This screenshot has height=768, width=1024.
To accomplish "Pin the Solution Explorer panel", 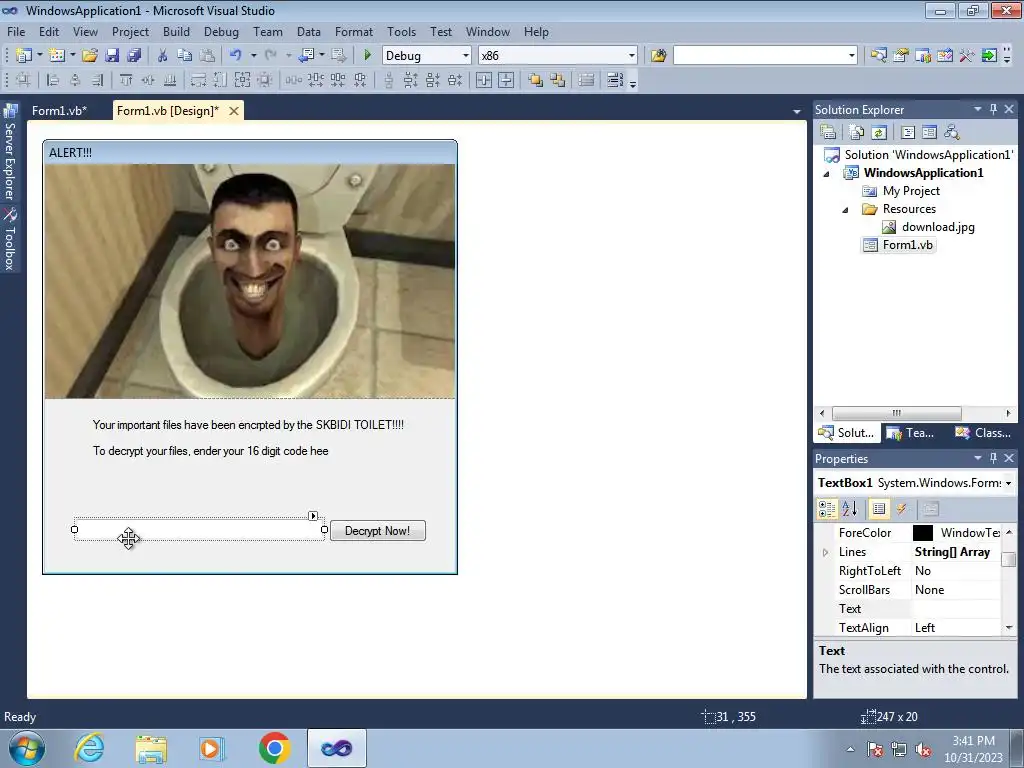I will point(993,109).
